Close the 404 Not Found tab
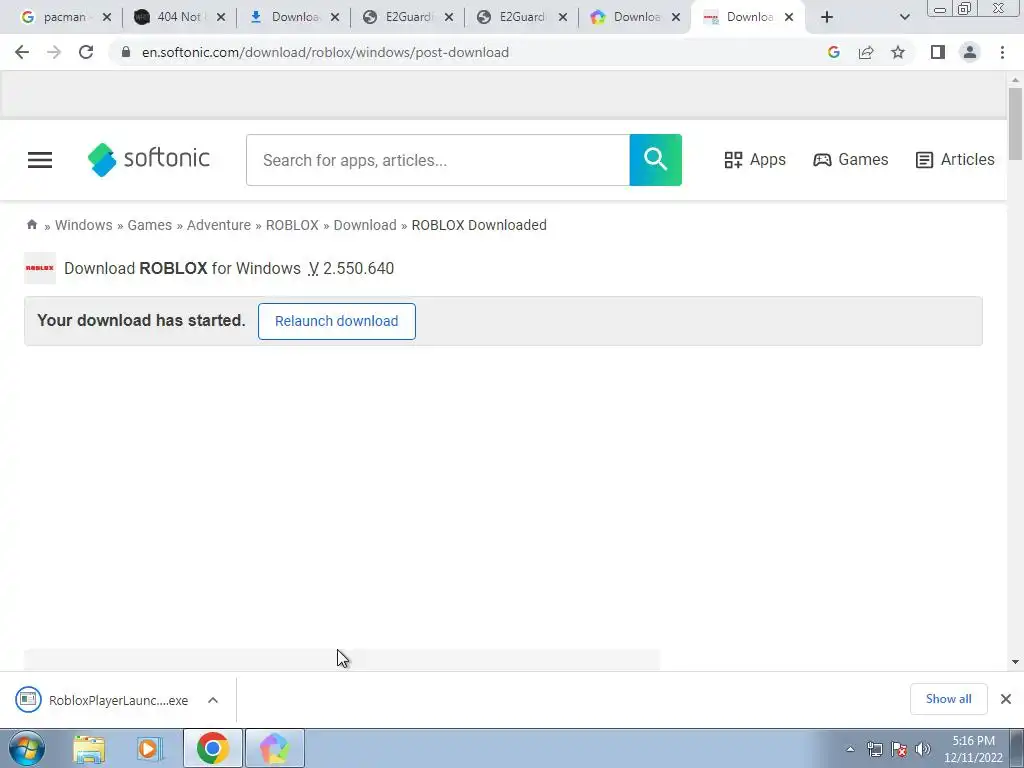Viewport: 1024px width, 768px height. 221,17
